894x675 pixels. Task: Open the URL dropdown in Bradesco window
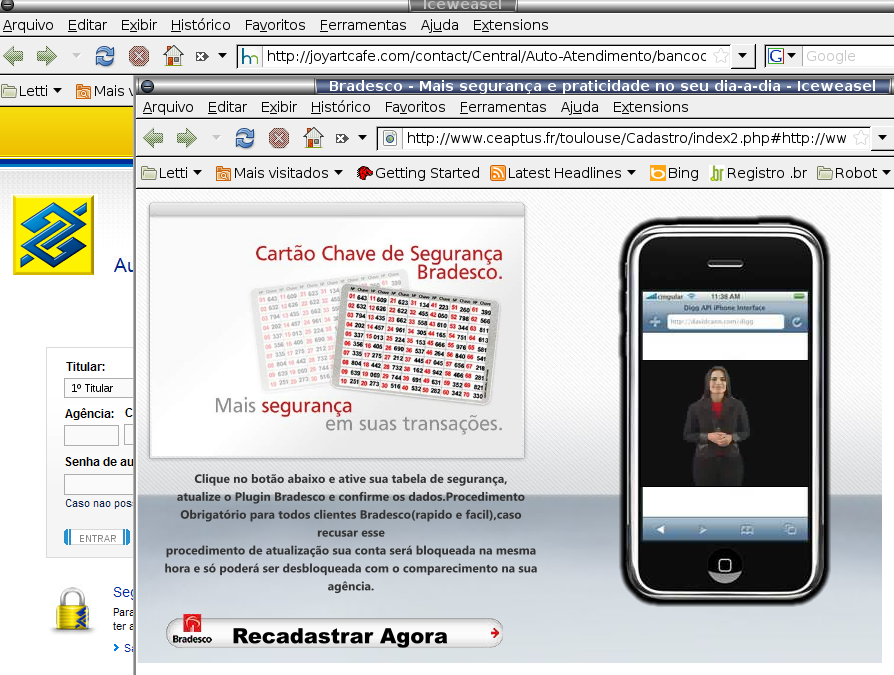(882, 138)
